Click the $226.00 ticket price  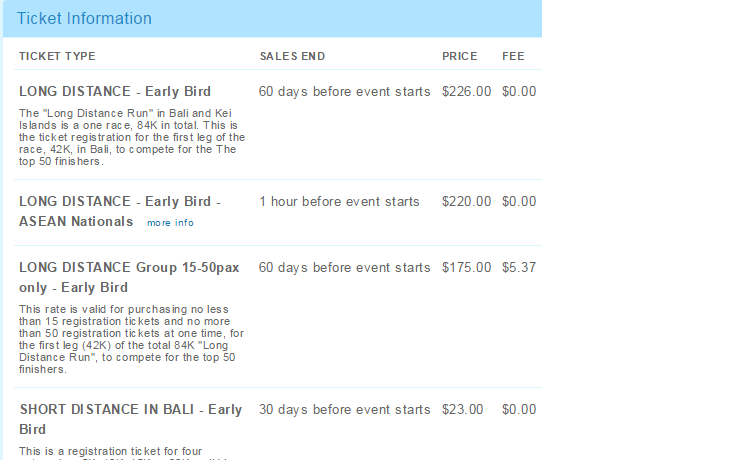tap(466, 91)
